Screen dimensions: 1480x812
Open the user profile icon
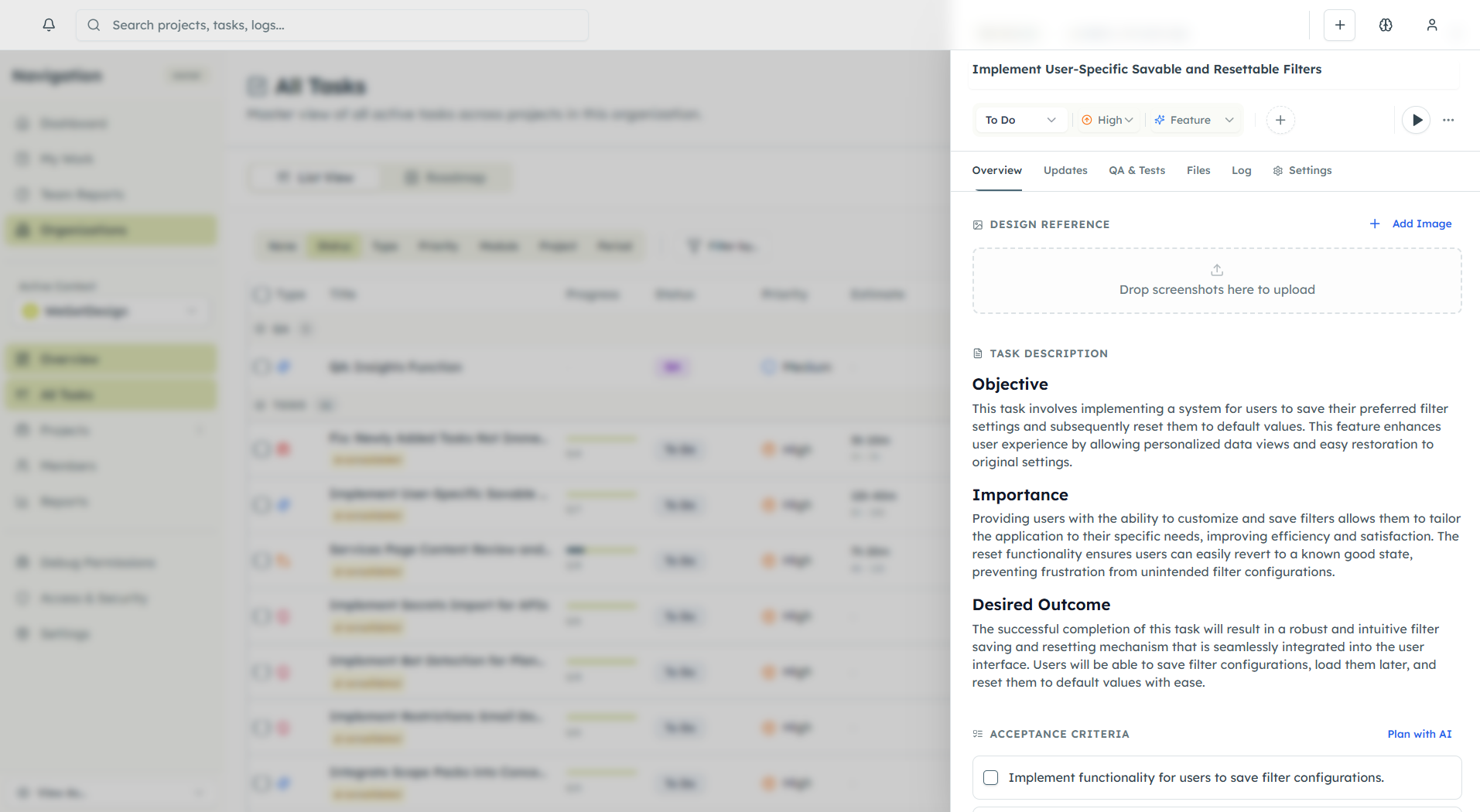point(1432,25)
